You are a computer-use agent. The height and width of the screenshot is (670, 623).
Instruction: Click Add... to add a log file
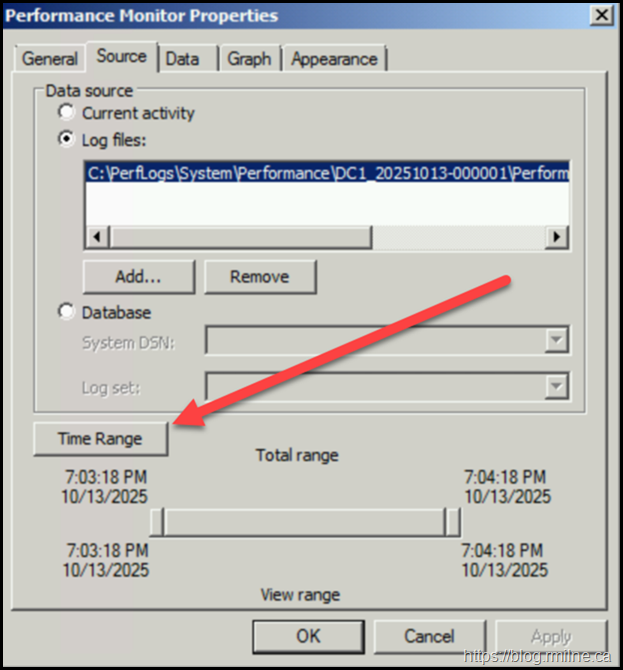point(138,276)
